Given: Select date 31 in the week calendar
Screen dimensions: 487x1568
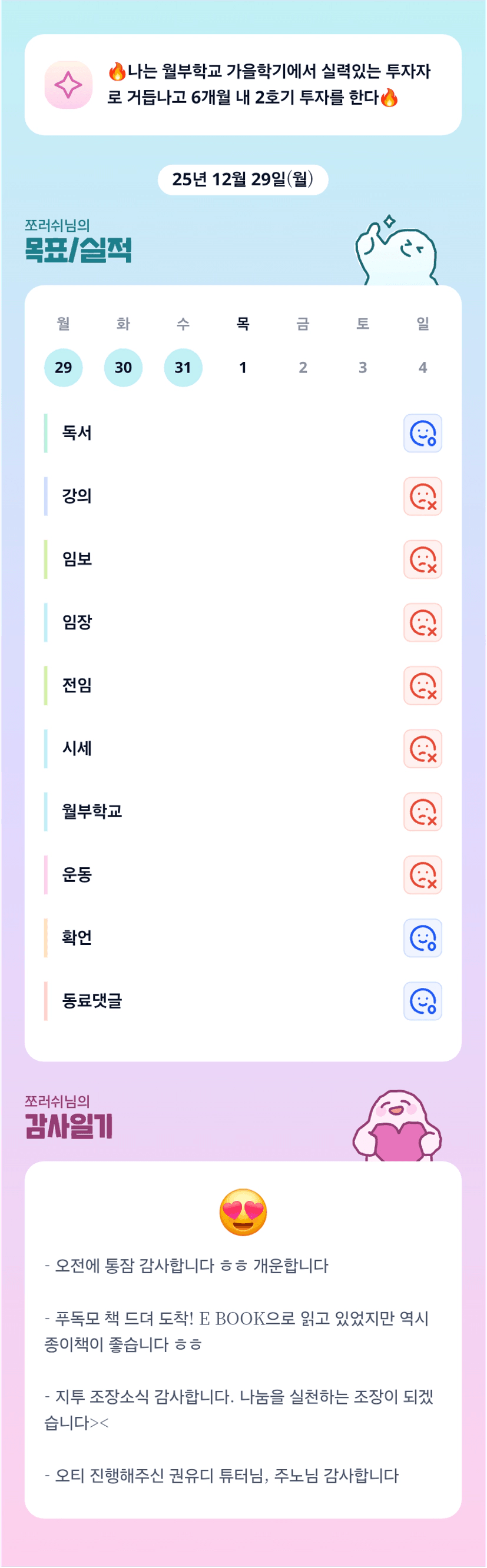Looking at the screenshot, I should 183,368.
